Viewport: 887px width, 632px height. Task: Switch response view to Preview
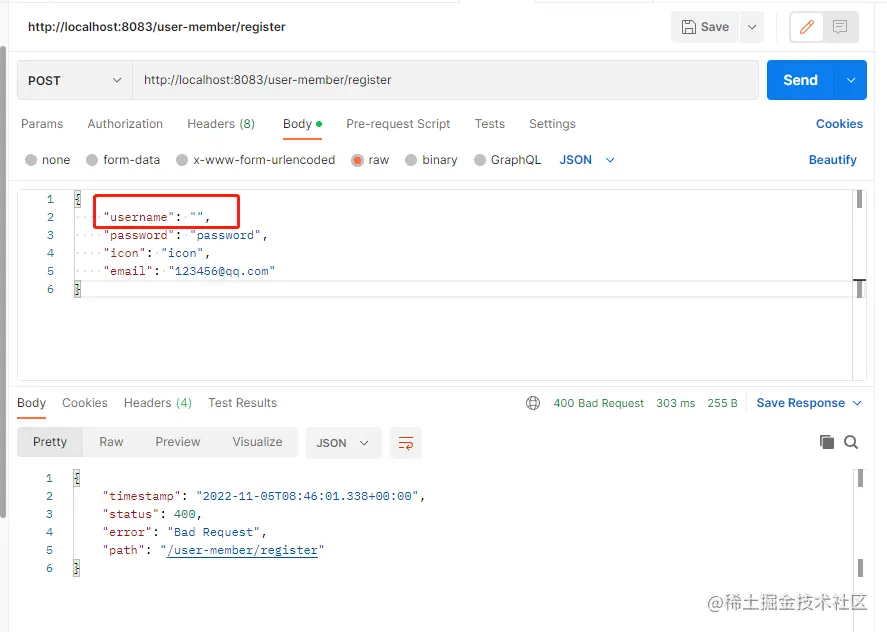(x=178, y=442)
